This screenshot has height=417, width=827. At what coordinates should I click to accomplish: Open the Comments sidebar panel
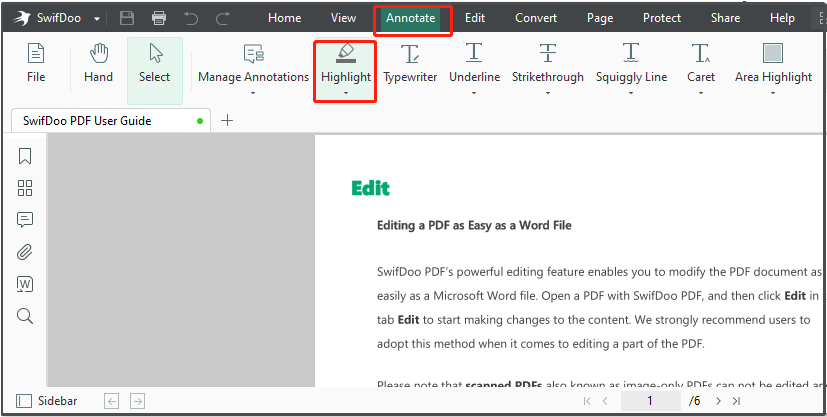(25, 220)
